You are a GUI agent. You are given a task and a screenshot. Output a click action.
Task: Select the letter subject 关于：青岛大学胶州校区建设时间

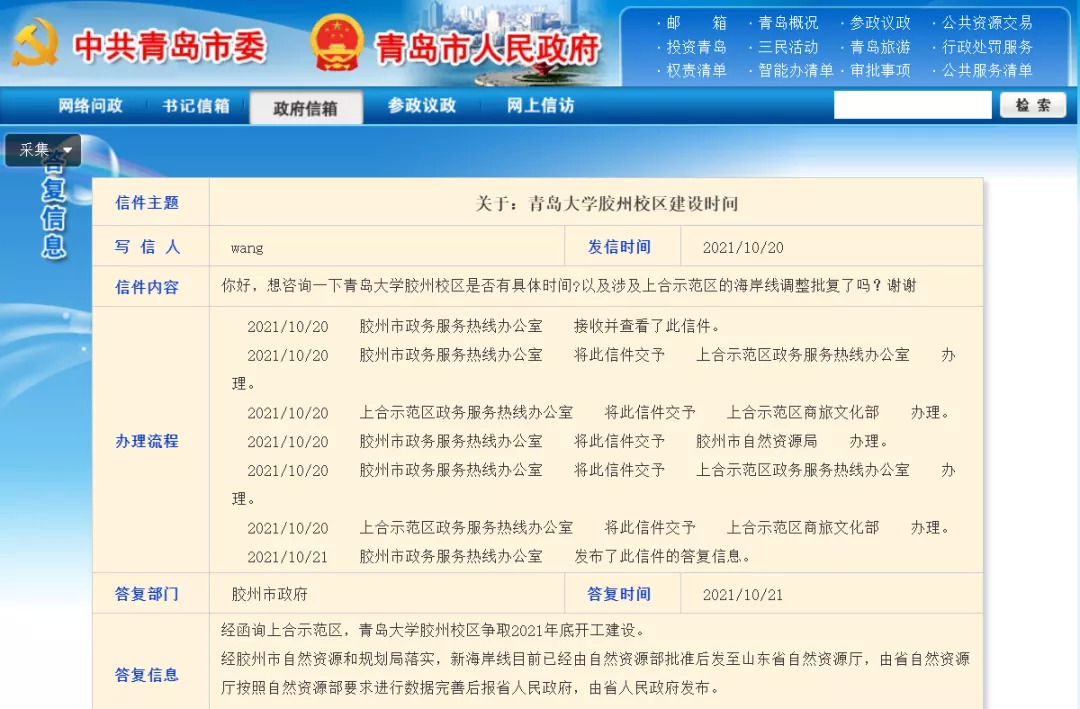[x=607, y=204]
